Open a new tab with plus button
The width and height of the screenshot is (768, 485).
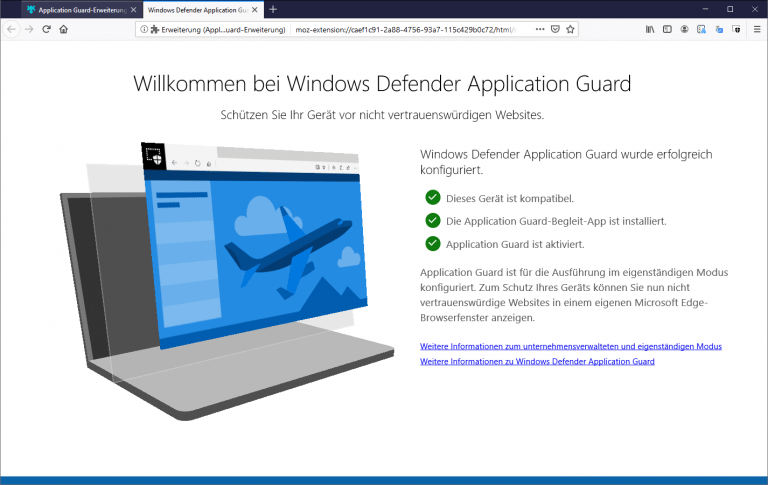pos(273,9)
